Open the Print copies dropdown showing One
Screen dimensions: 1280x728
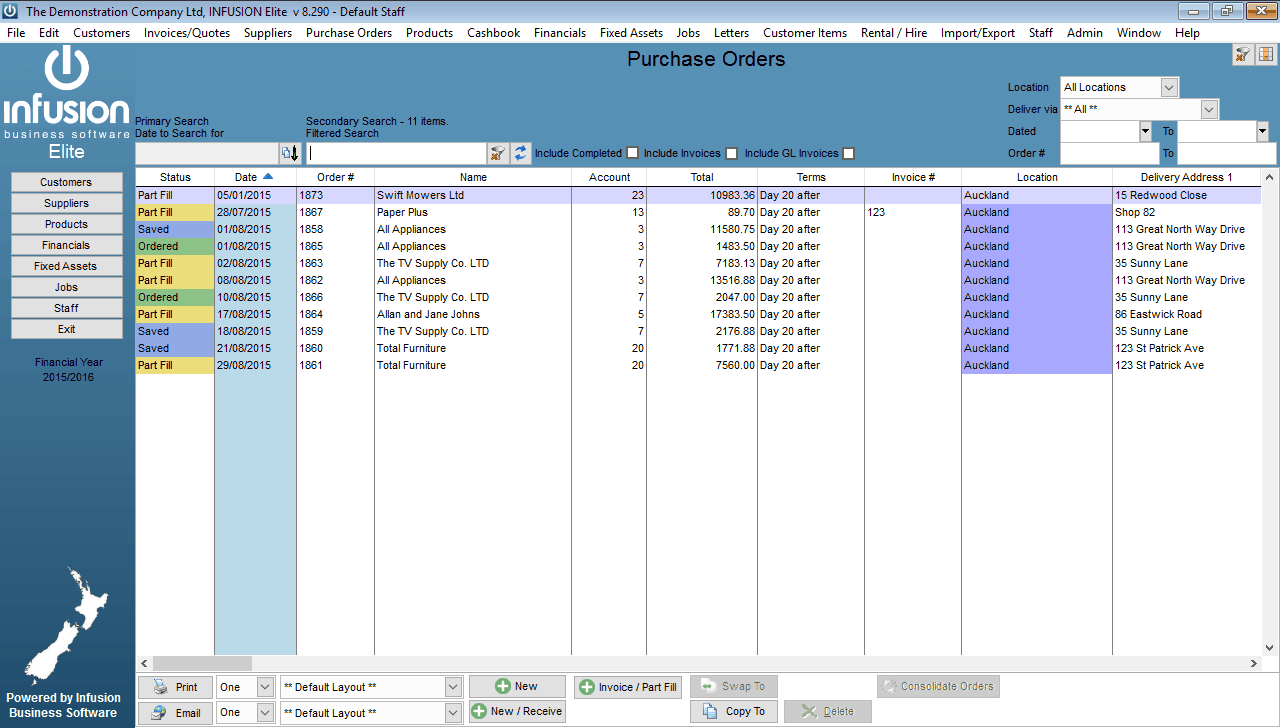(265, 687)
